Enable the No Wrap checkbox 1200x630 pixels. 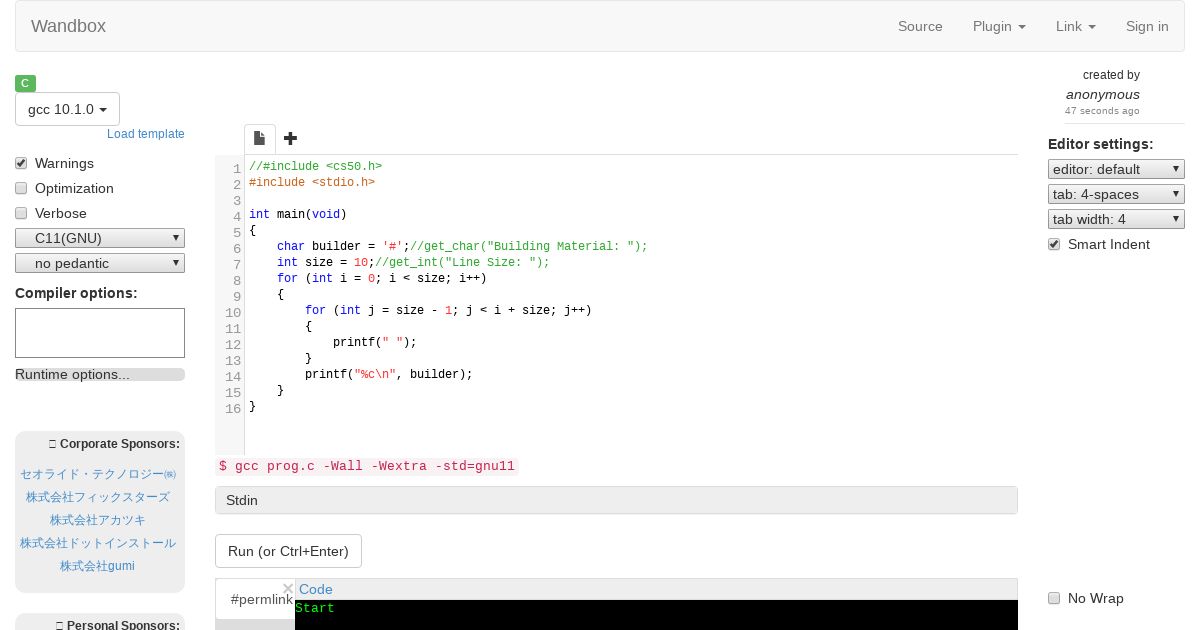[1054, 598]
